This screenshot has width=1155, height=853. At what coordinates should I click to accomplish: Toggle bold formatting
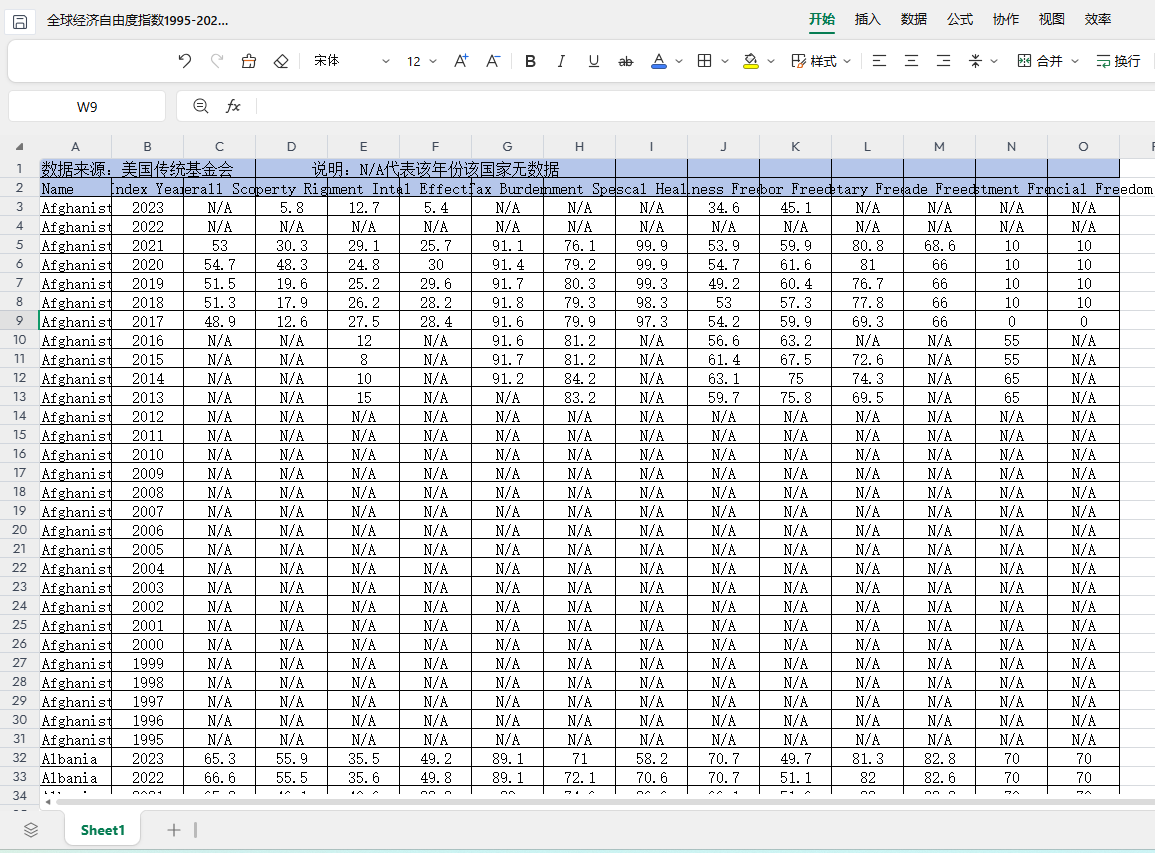pyautogui.click(x=530, y=61)
